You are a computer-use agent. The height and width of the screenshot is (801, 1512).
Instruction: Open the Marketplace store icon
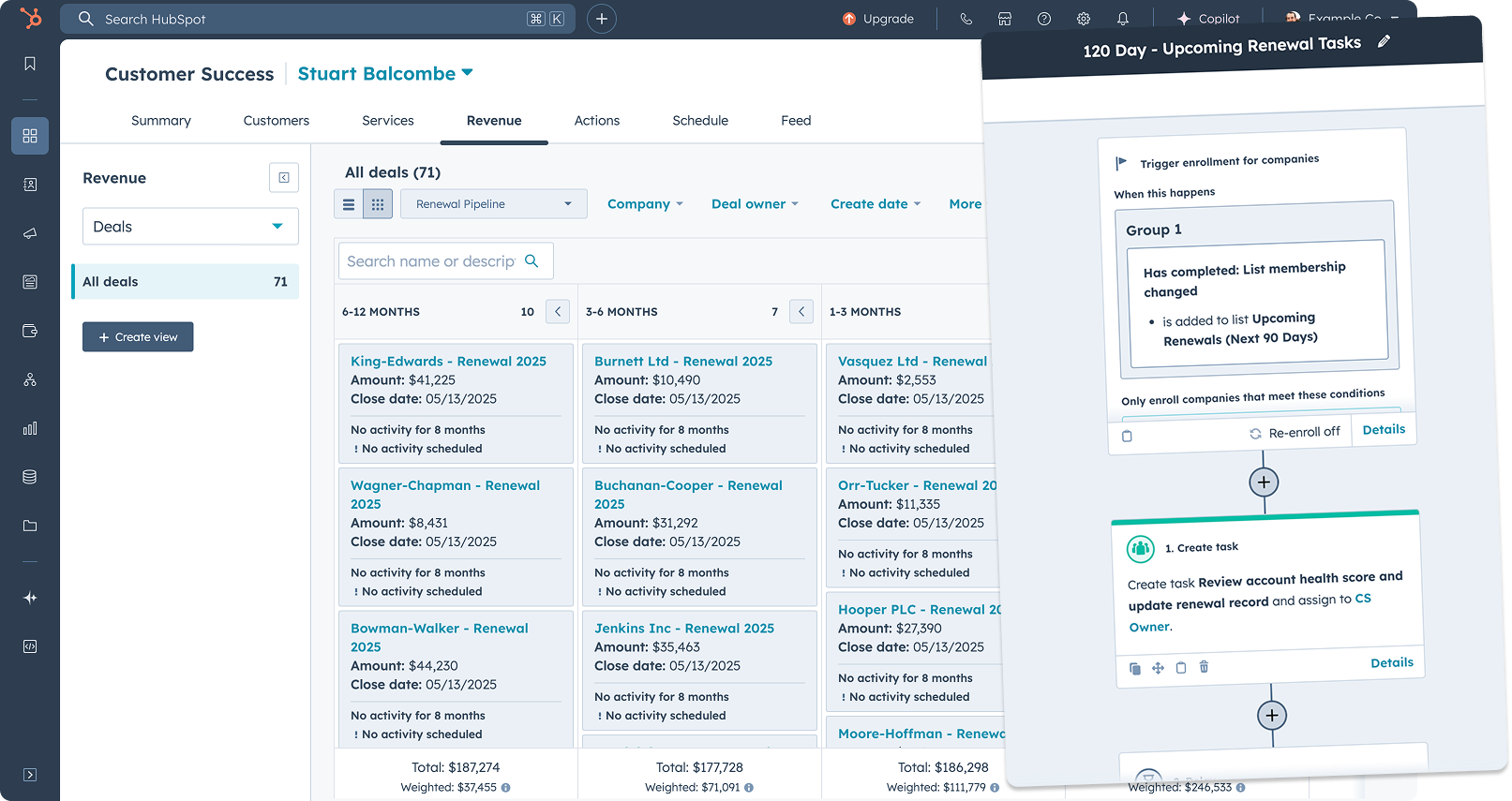(1005, 19)
